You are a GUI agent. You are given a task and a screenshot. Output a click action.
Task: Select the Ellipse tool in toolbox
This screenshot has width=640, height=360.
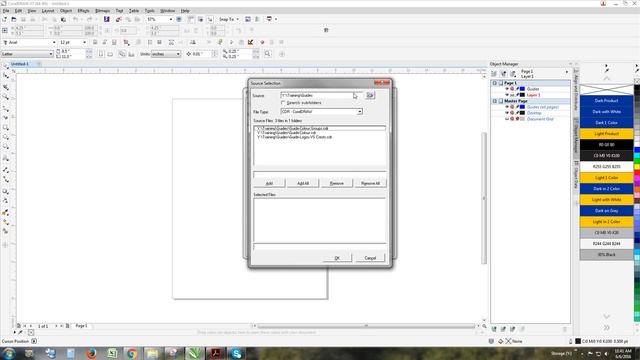[6, 138]
